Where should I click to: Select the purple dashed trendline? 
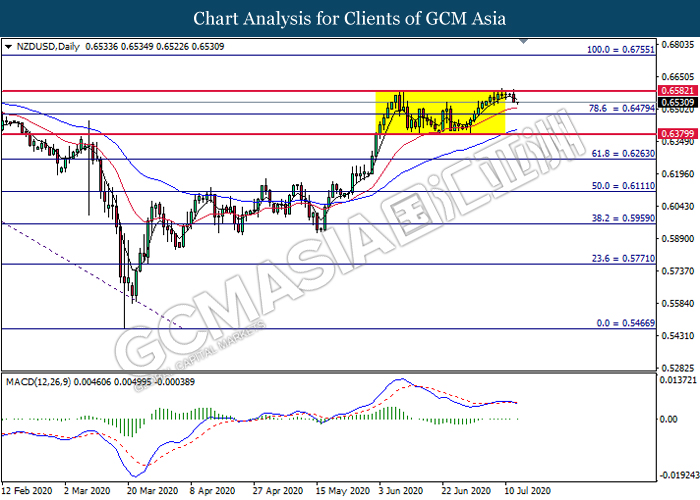(x=90, y=274)
